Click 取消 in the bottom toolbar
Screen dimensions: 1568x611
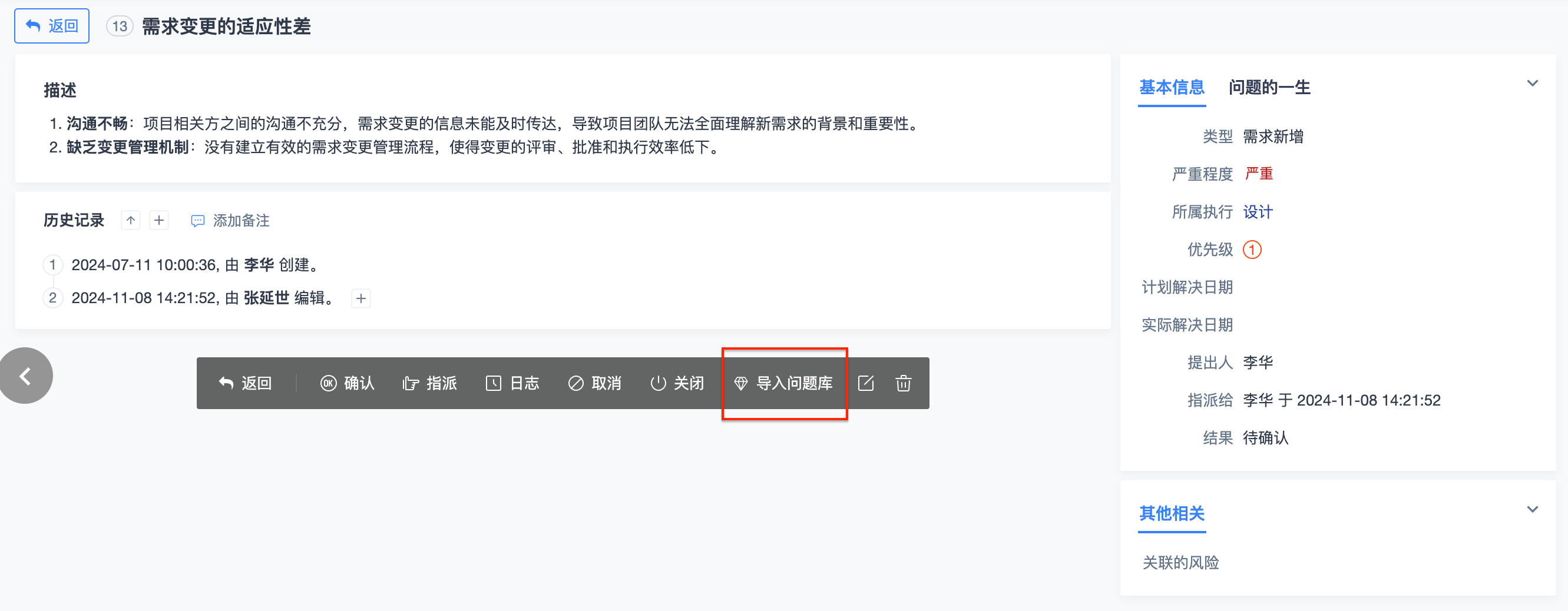coord(595,383)
